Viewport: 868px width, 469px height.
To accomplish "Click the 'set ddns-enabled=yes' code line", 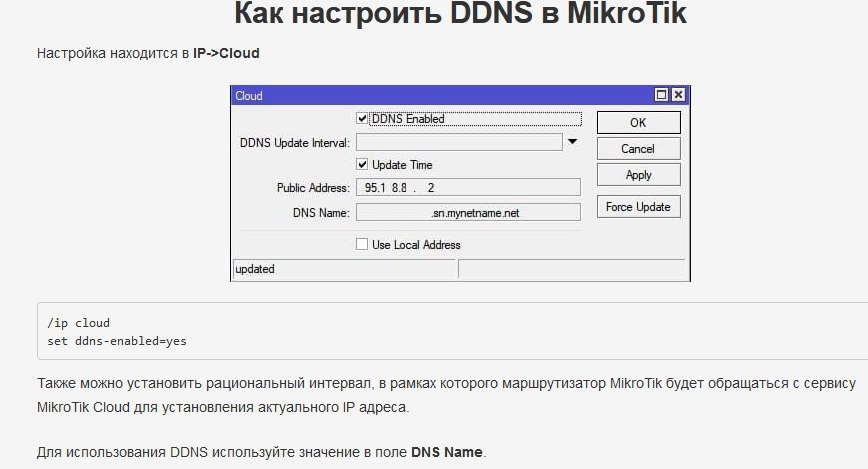I will (117, 341).
